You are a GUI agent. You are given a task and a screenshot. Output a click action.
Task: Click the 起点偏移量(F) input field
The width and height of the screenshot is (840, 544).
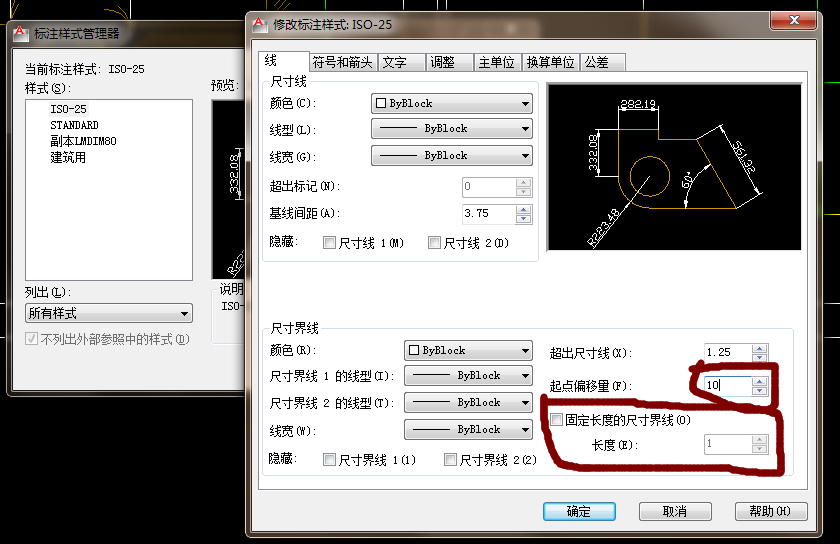point(728,385)
